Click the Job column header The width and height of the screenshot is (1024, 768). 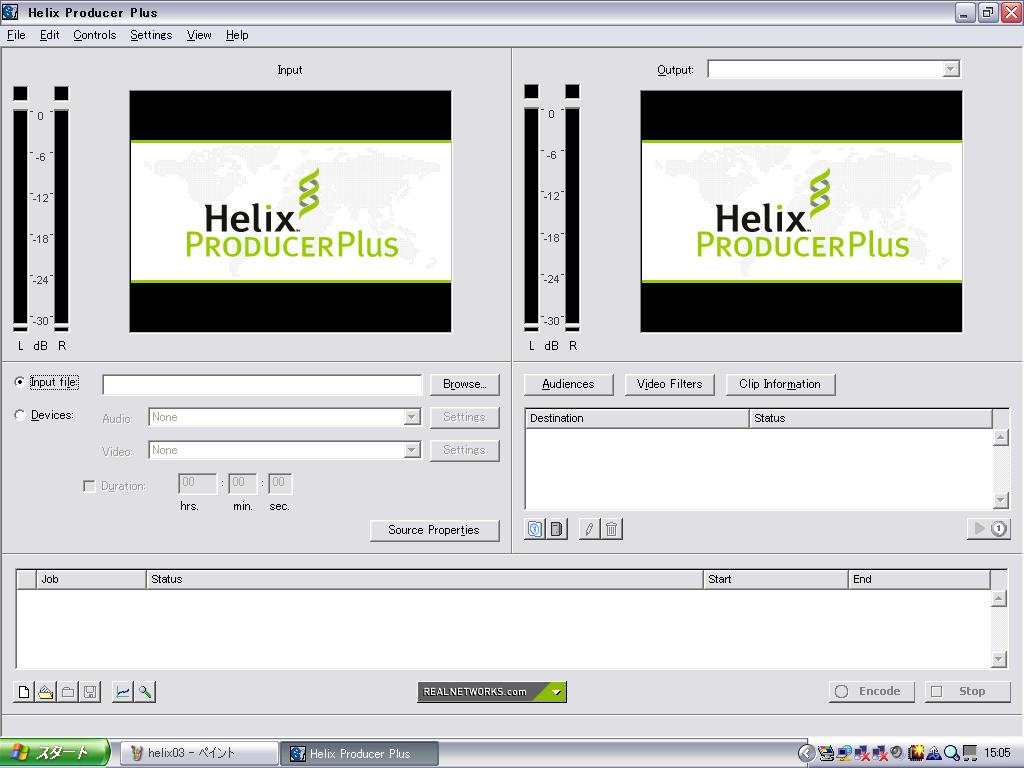pyautogui.click(x=91, y=579)
